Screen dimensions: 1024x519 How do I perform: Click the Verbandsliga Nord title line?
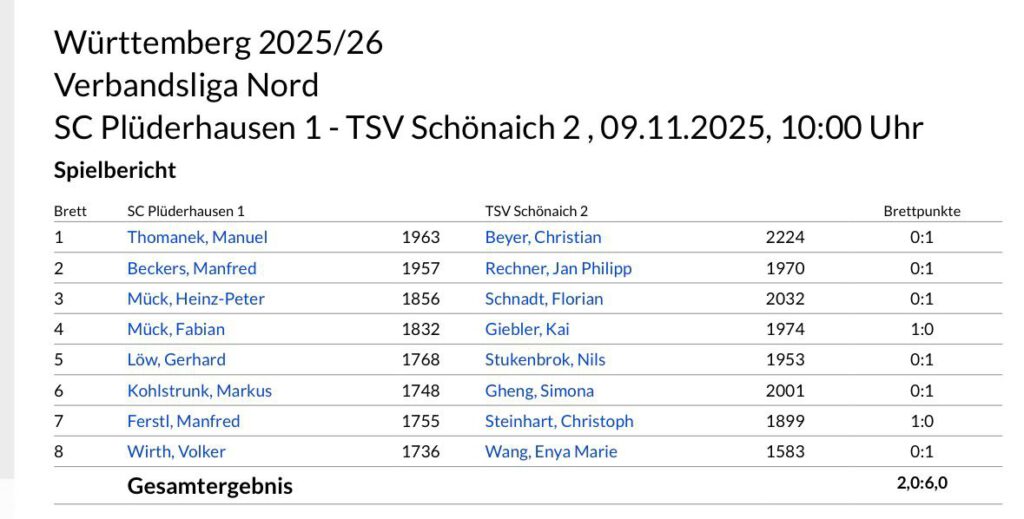pyautogui.click(x=186, y=85)
